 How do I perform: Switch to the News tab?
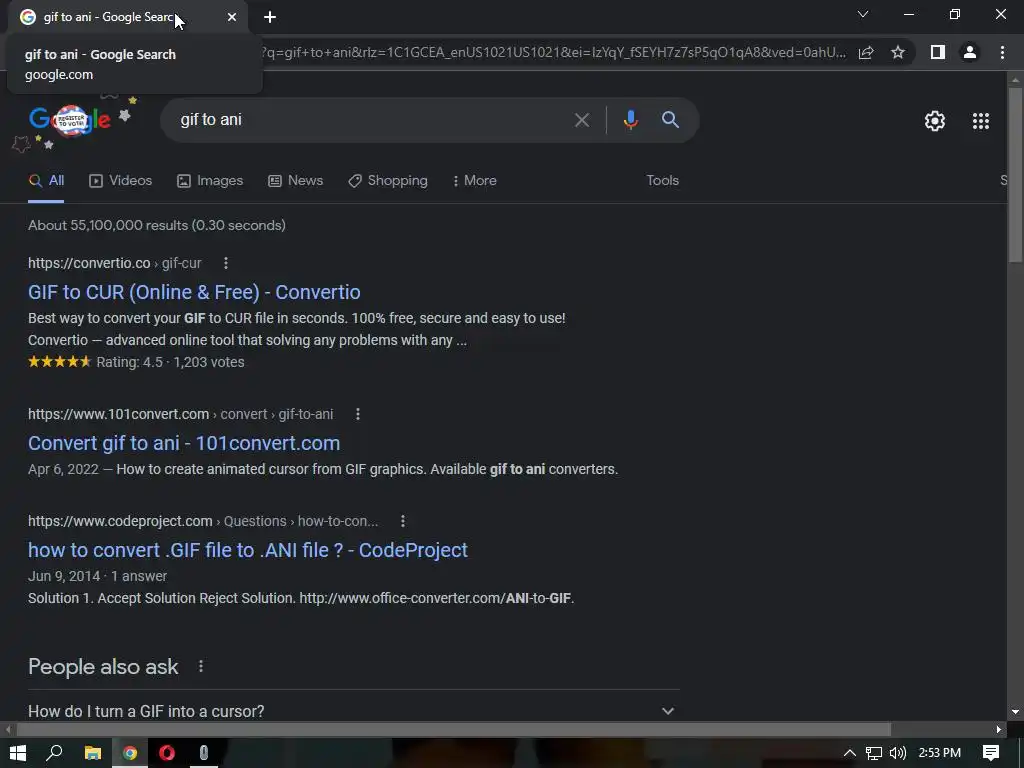click(x=295, y=181)
